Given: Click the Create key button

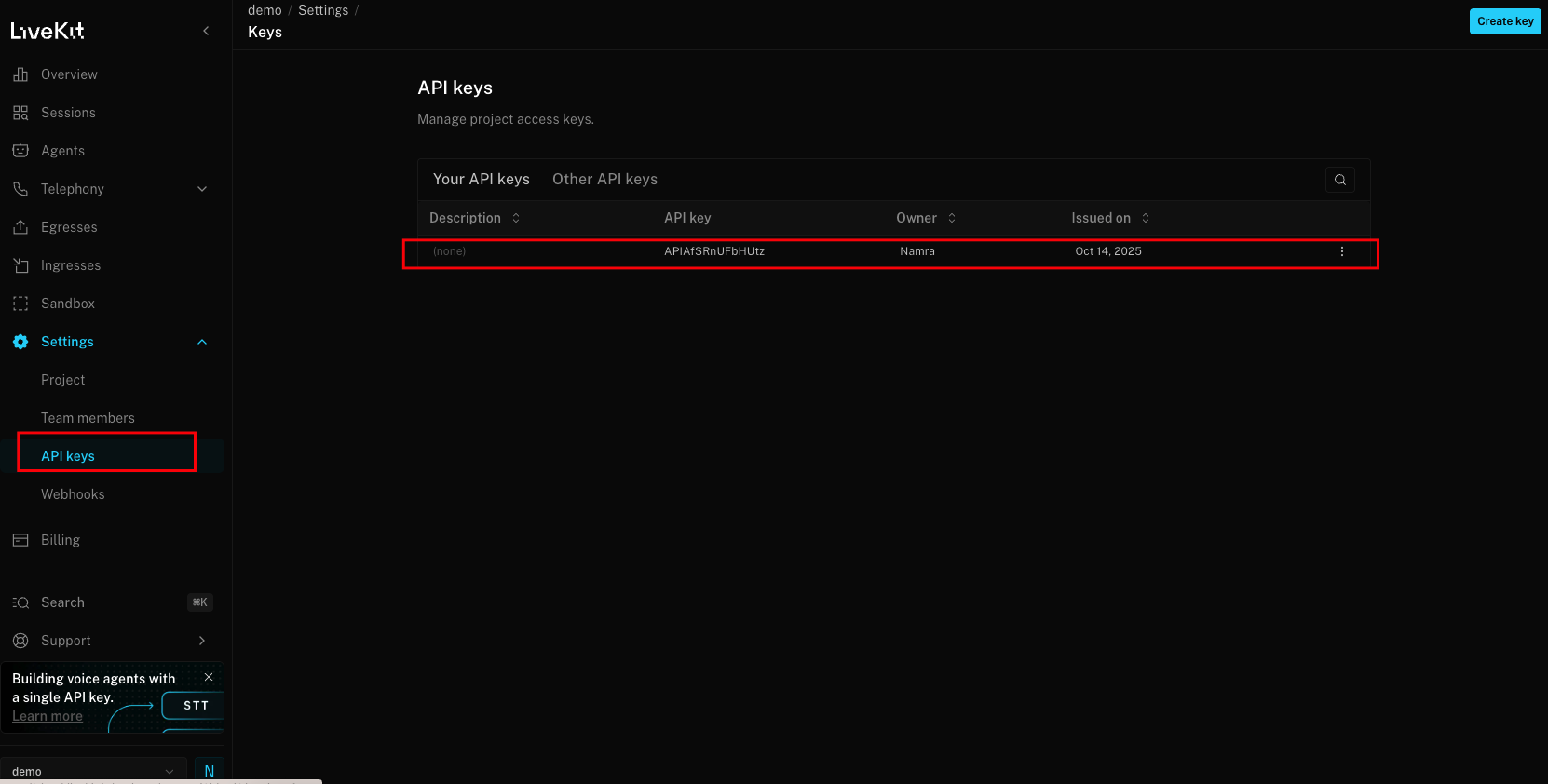Looking at the screenshot, I should coord(1504,21).
